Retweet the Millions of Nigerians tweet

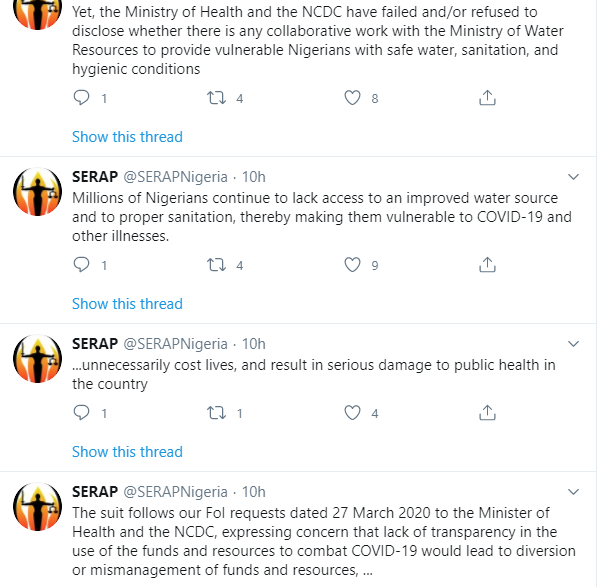pos(216,264)
